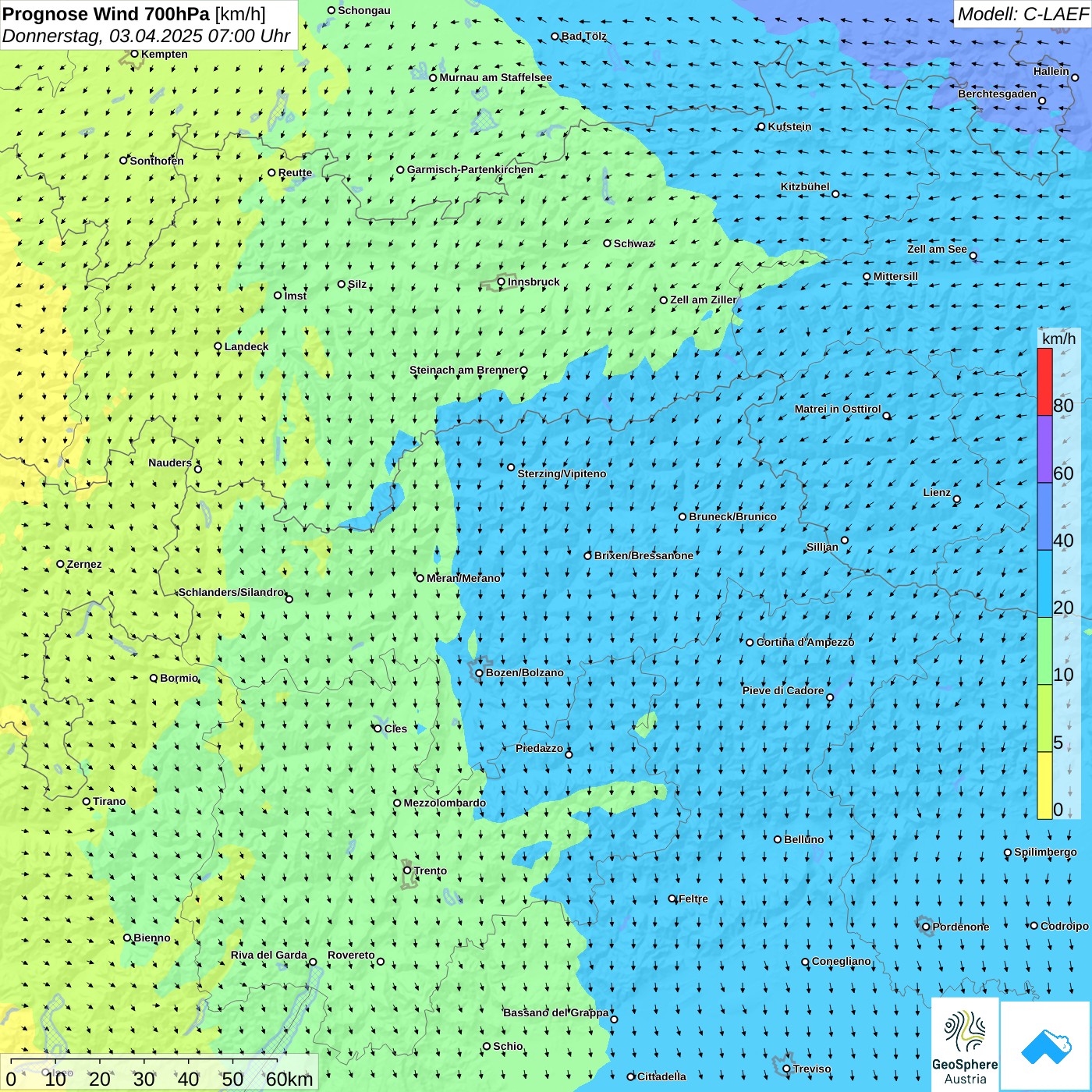Click the 'Lienz' label

click(937, 492)
